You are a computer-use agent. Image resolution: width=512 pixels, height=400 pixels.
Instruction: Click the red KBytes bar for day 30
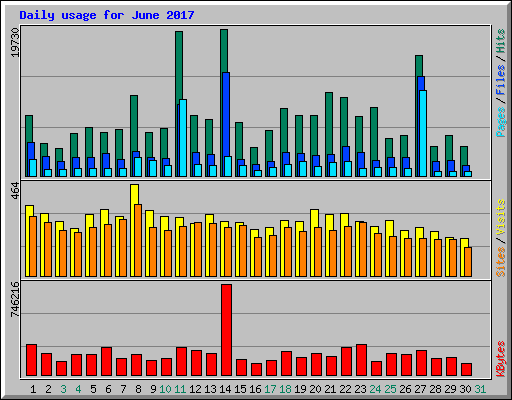466,370
